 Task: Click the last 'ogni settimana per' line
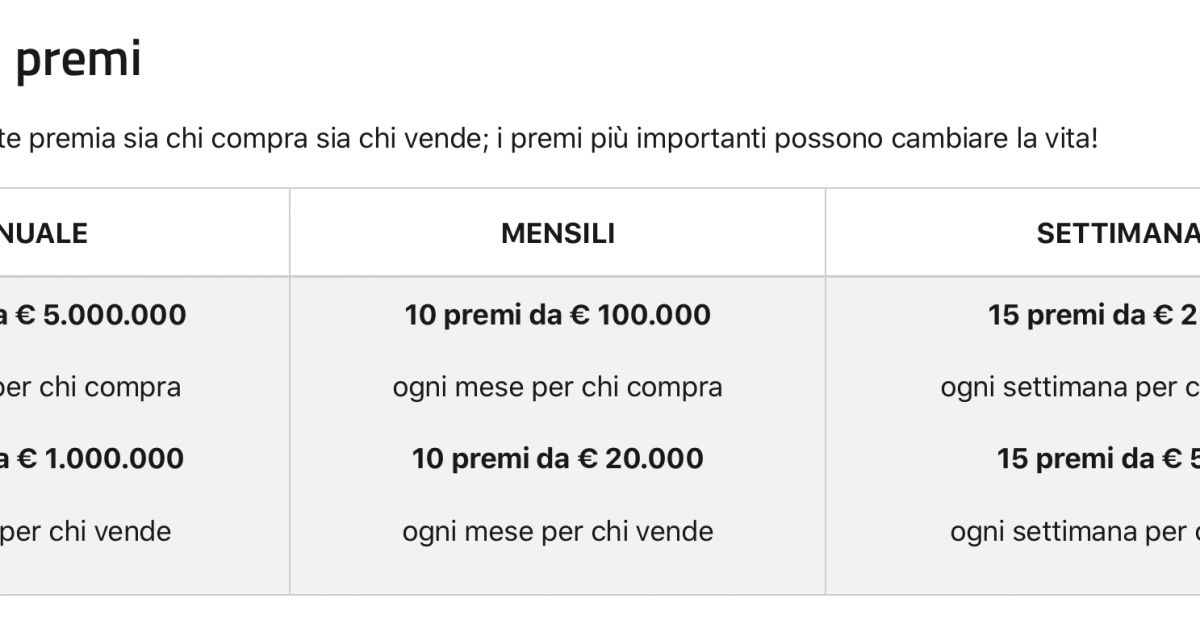pyautogui.click(x=1075, y=531)
